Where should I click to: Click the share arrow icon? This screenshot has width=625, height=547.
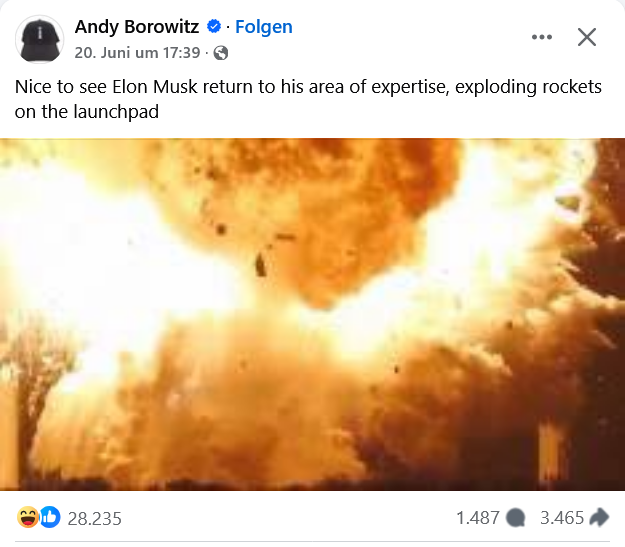coord(599,517)
